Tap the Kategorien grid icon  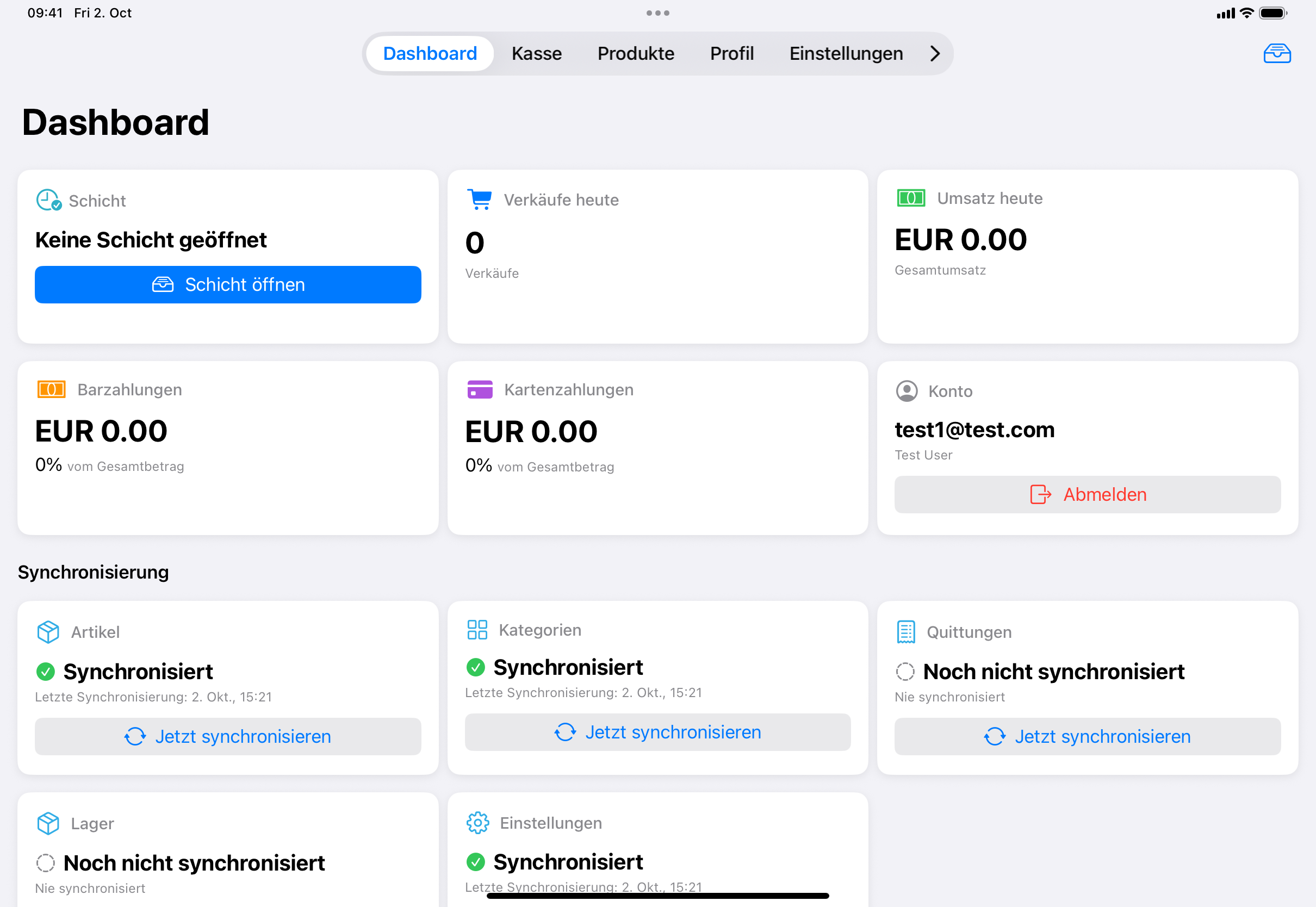point(477,630)
